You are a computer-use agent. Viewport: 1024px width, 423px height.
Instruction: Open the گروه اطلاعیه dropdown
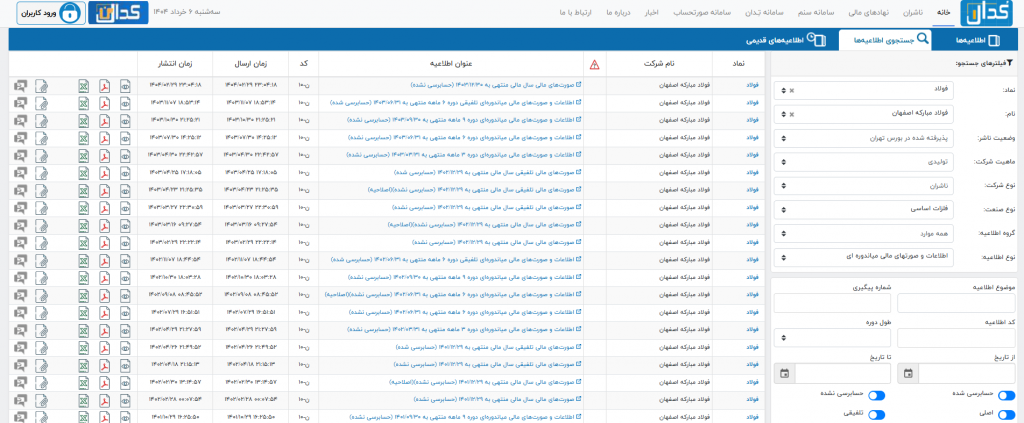pos(863,234)
